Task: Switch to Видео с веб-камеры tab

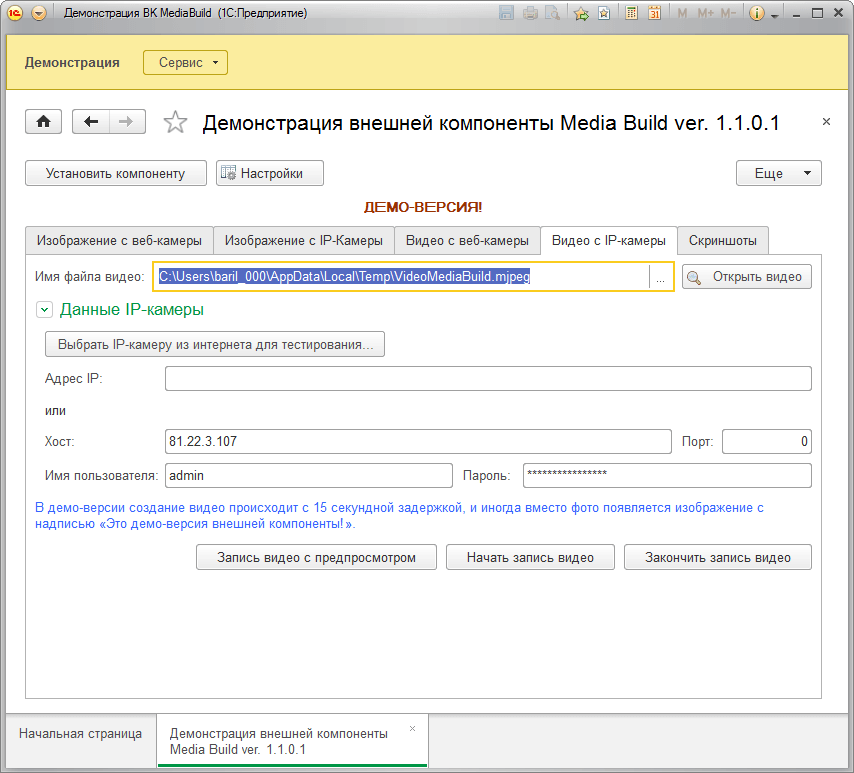Action: point(467,241)
